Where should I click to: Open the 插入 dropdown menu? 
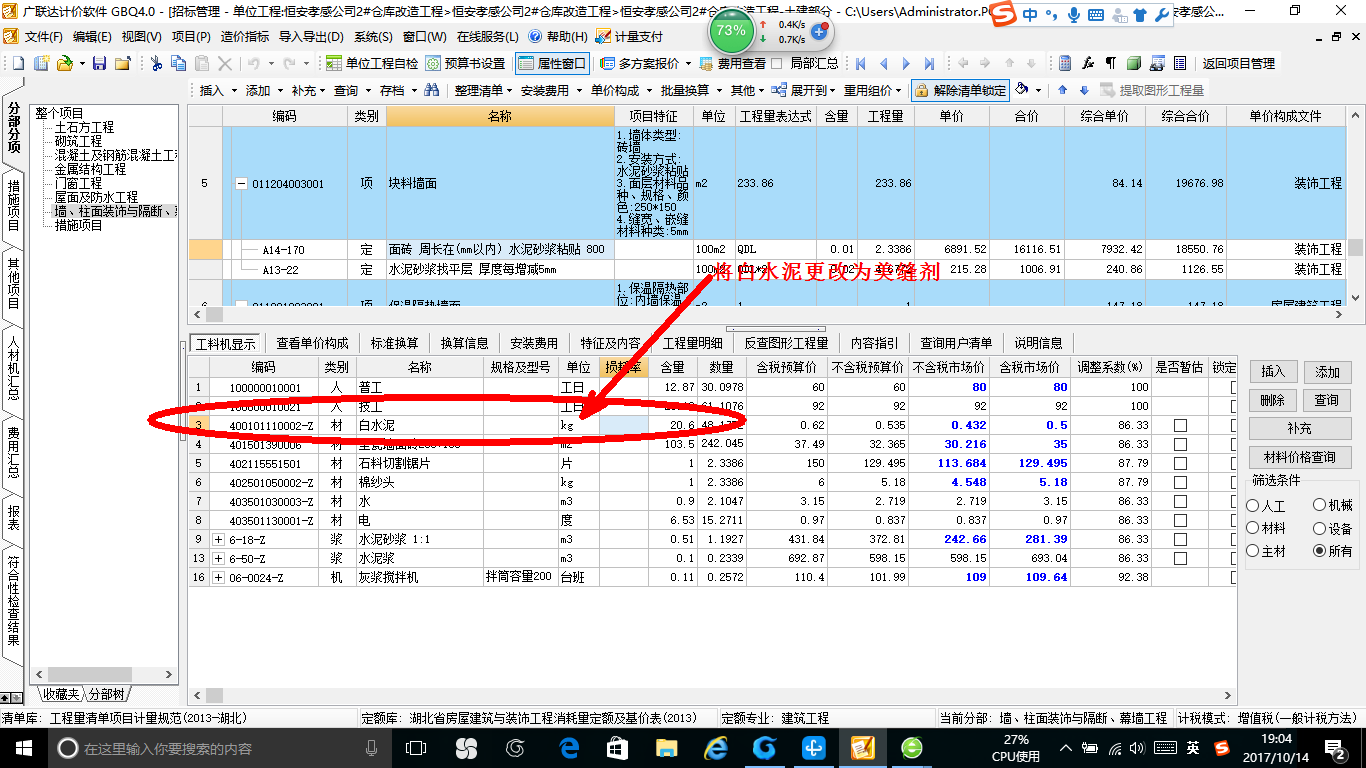pos(217,90)
